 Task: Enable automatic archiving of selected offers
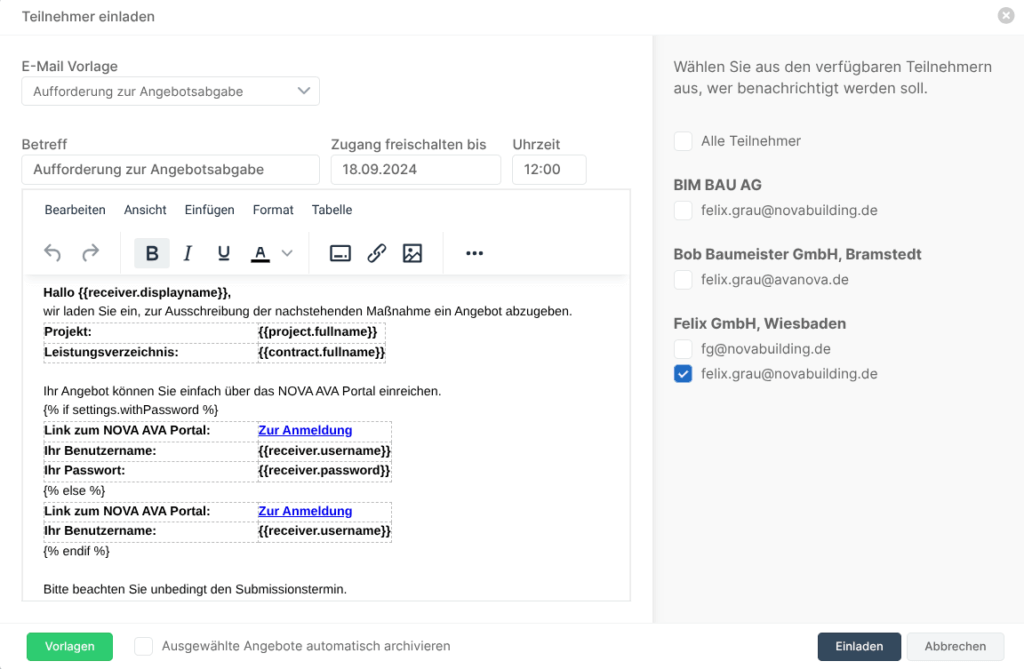144,646
